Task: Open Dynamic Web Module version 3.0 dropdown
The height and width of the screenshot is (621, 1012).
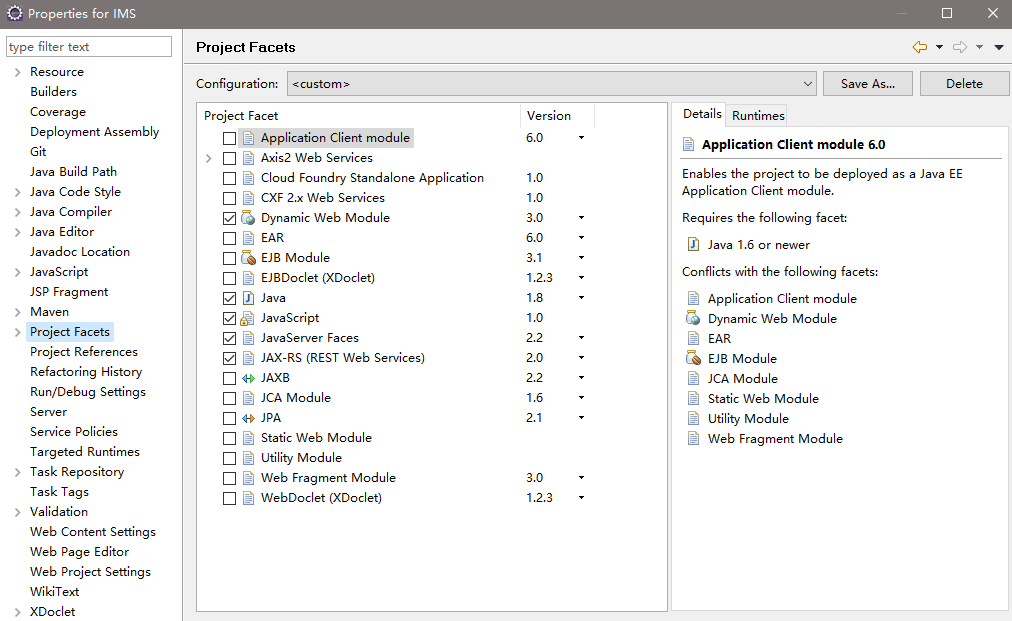Action: (581, 218)
